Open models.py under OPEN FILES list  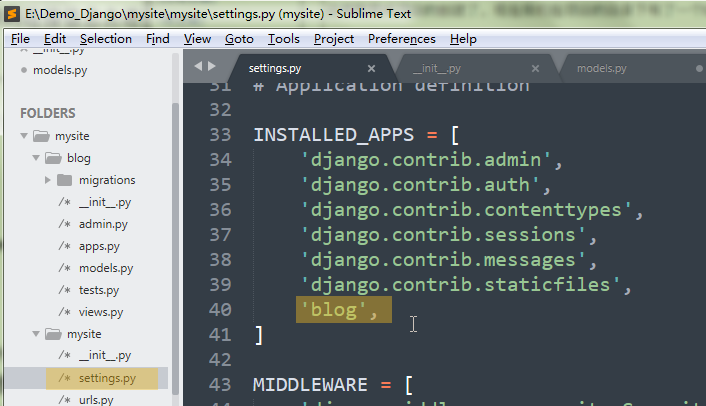pyautogui.click(x=60, y=70)
